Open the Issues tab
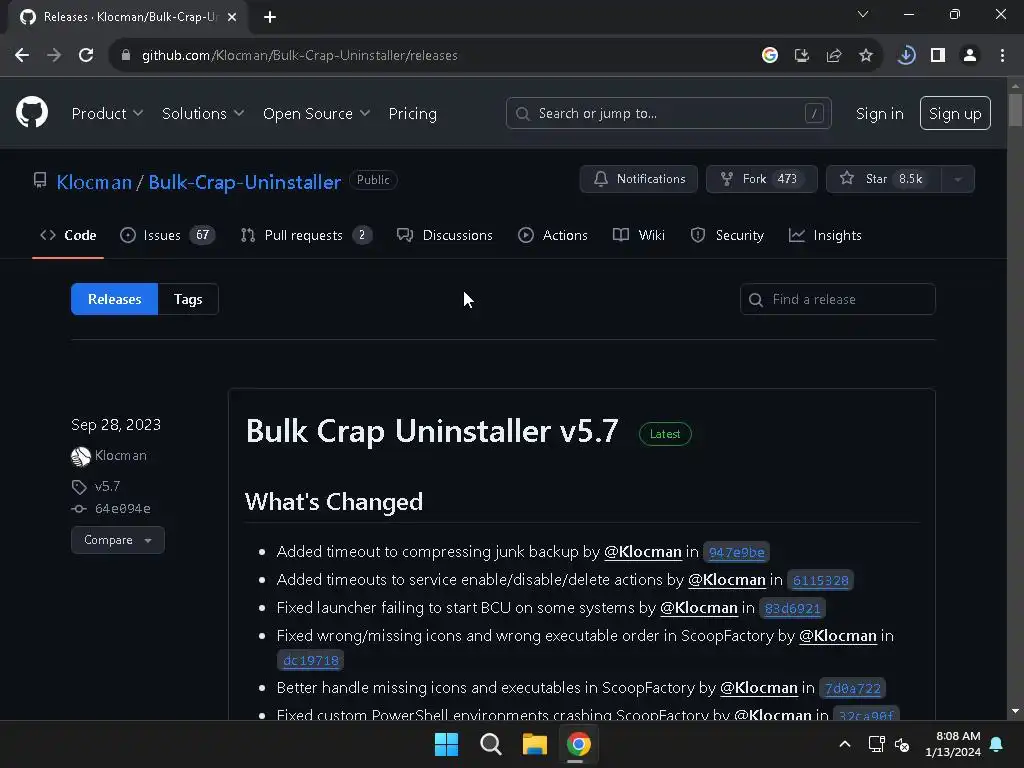Image resolution: width=1024 pixels, height=768 pixels. click(x=168, y=235)
